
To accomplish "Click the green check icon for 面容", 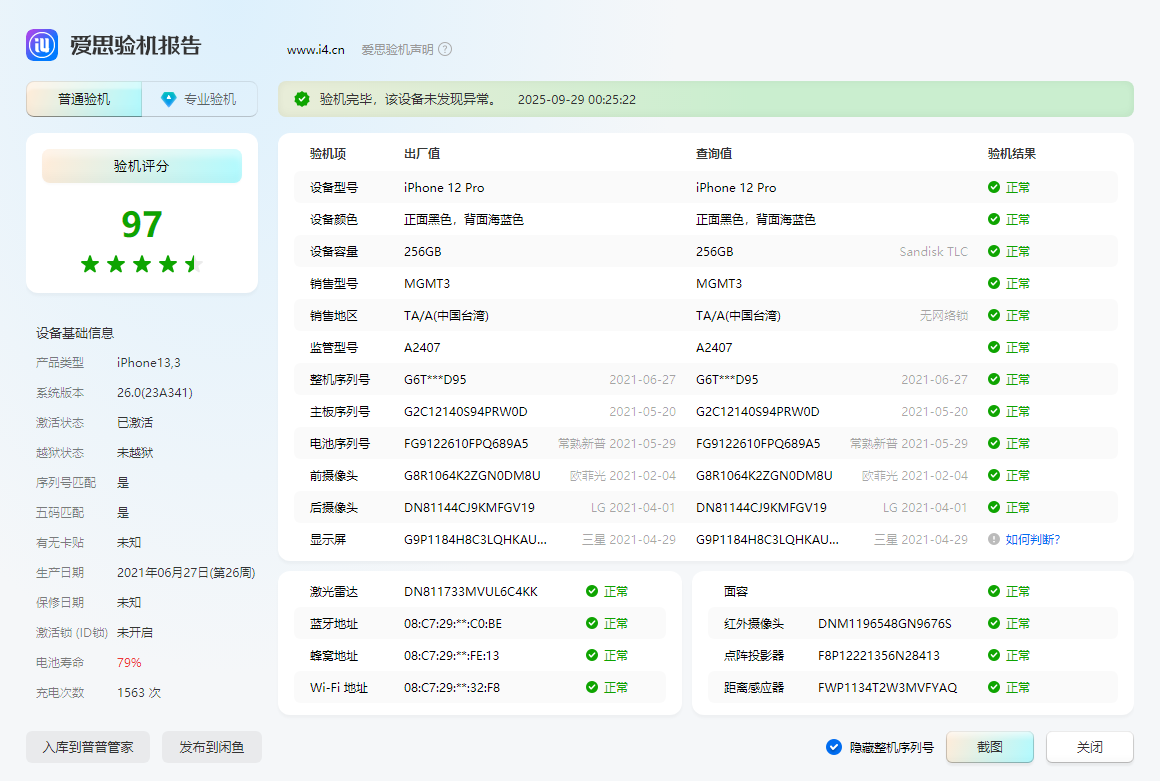I will [x=994, y=591].
